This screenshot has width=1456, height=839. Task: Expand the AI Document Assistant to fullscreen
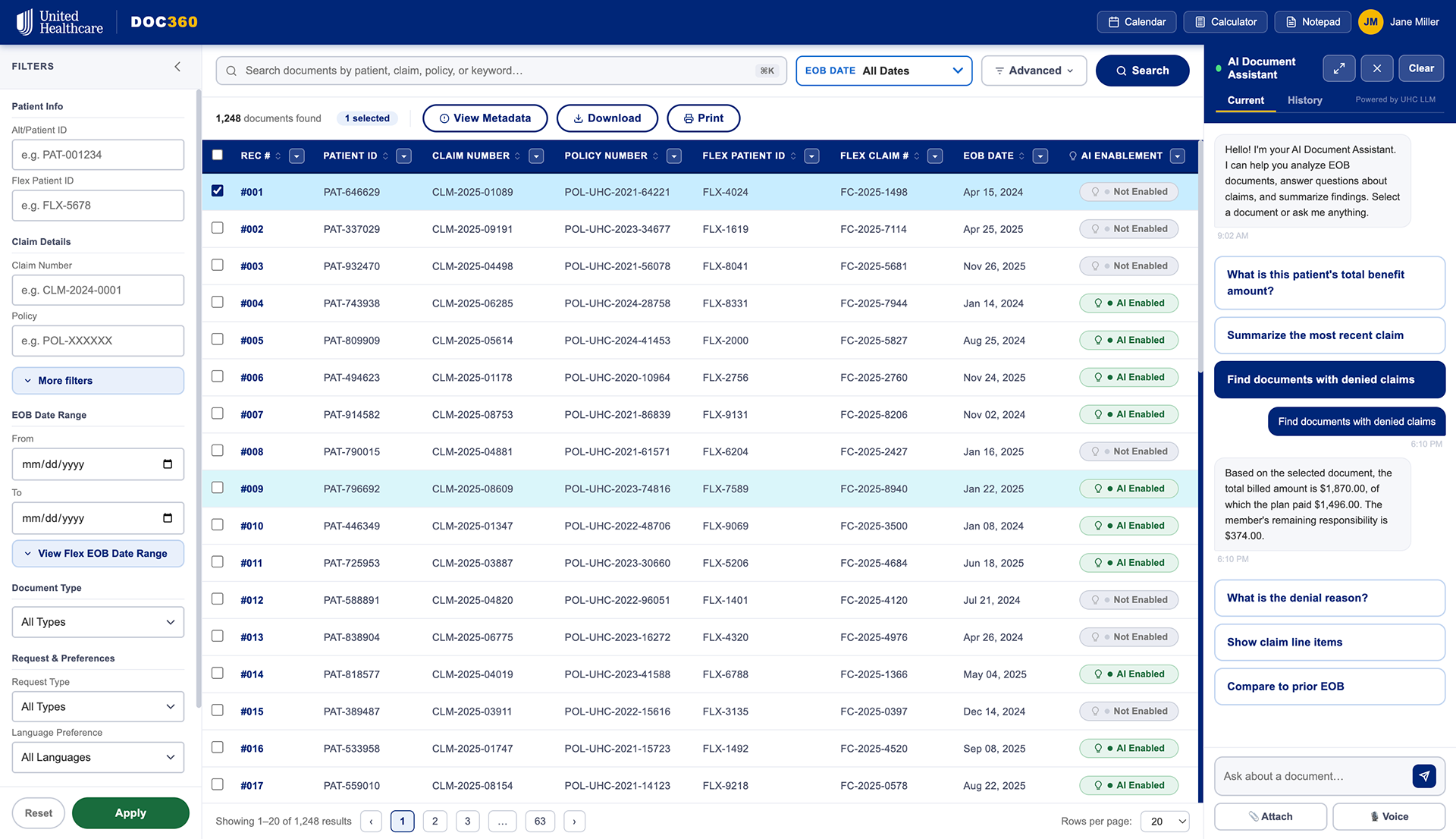coord(1338,68)
